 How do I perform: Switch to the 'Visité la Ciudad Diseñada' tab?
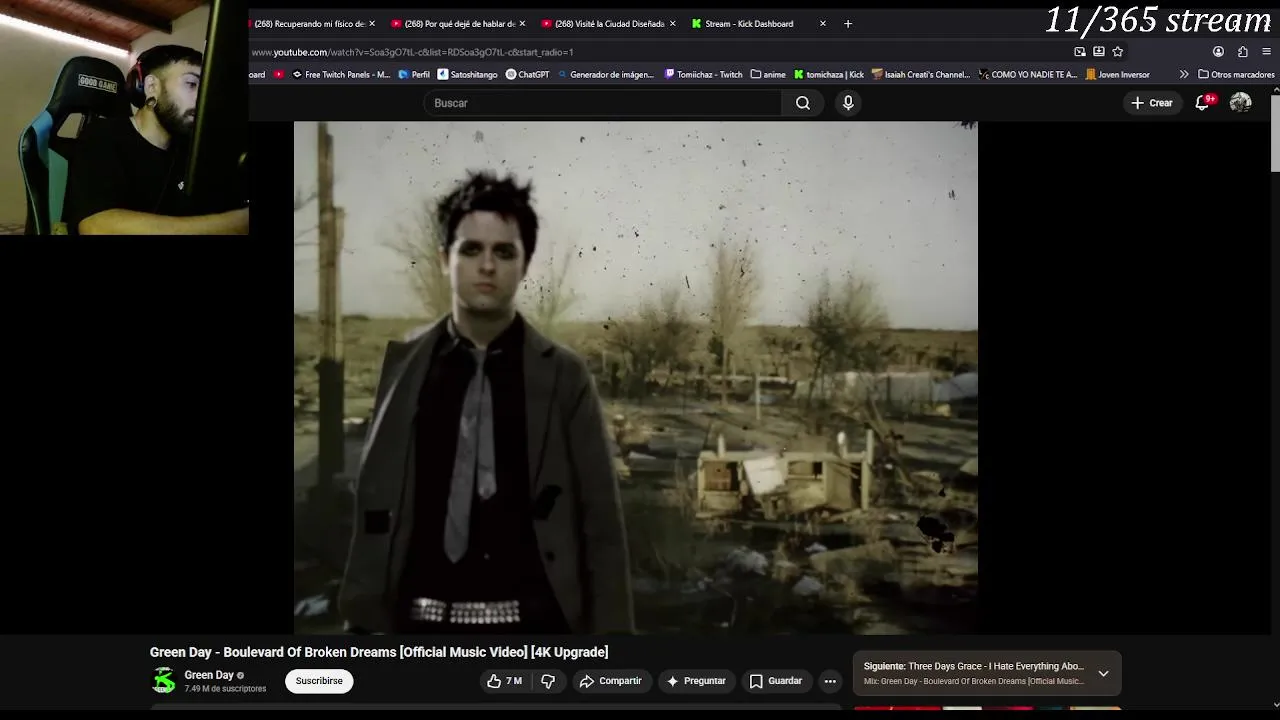coord(609,24)
